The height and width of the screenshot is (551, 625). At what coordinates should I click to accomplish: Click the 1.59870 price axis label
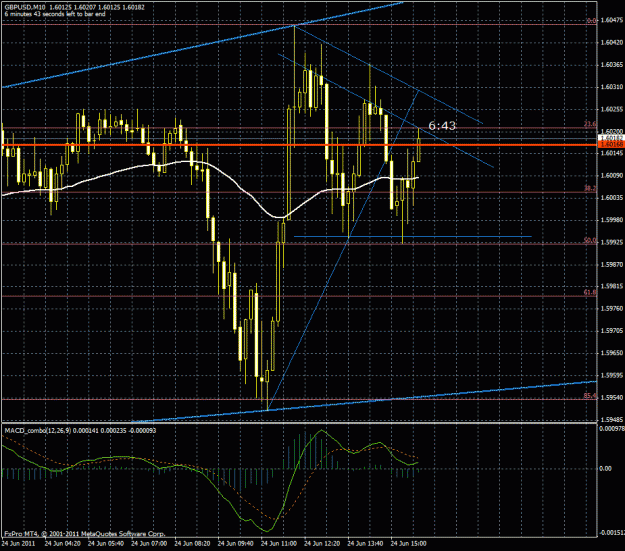611,264
